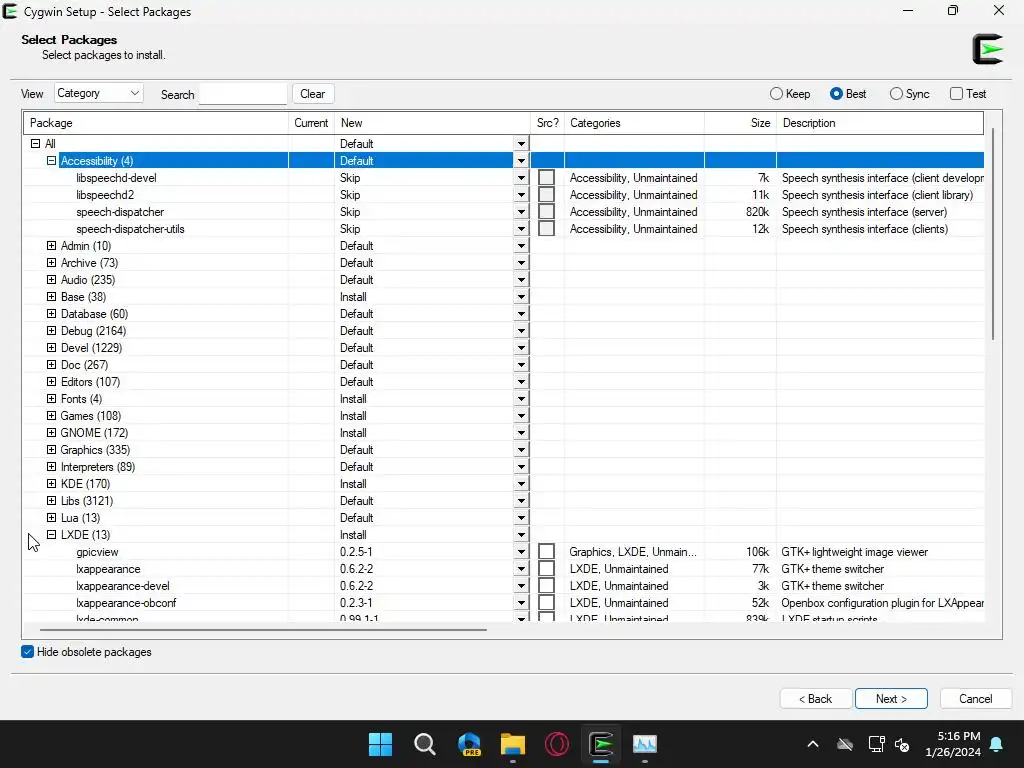
Task: Click Cygwin Setup taskbar icon
Action: pos(601,744)
